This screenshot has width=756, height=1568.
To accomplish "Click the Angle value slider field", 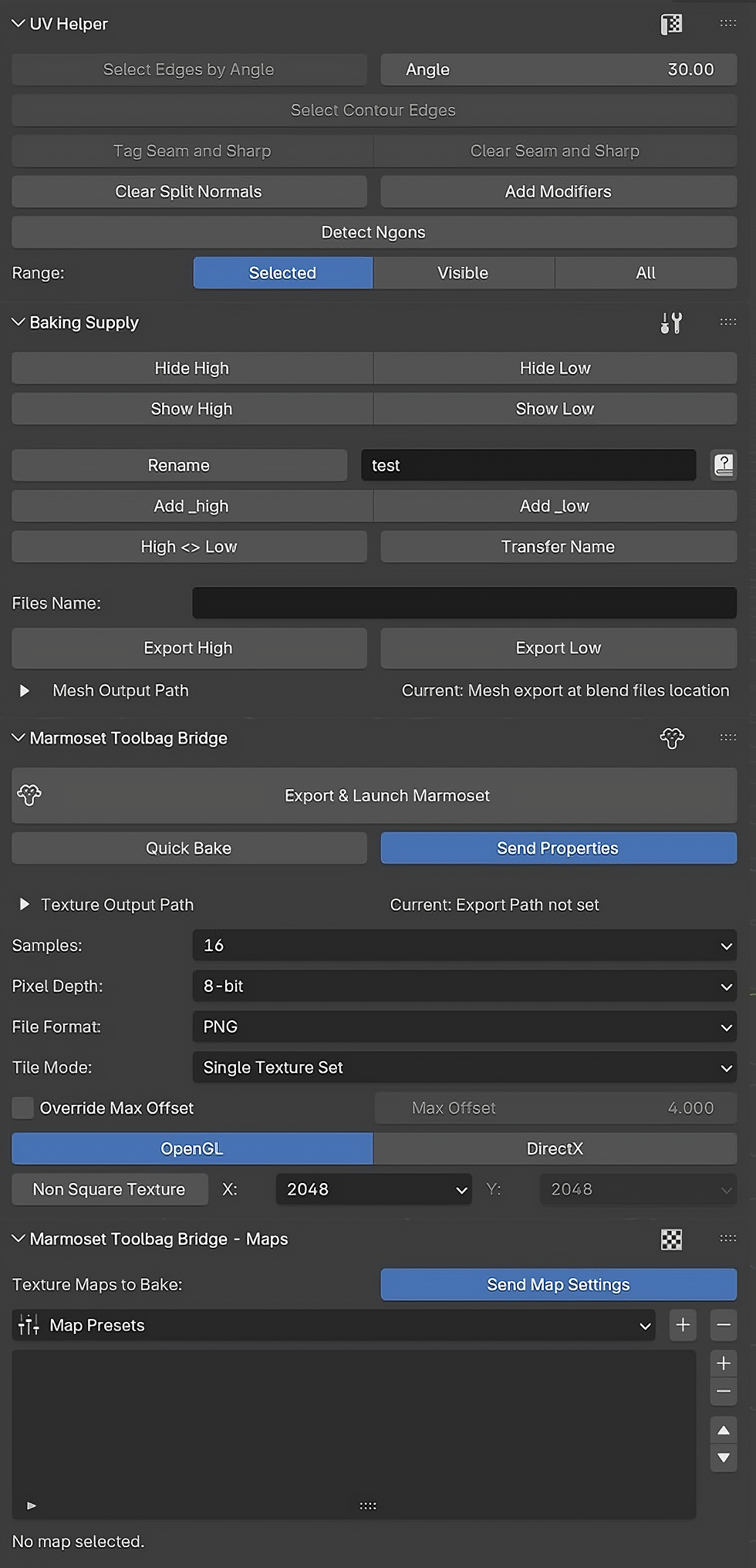I will (559, 69).
